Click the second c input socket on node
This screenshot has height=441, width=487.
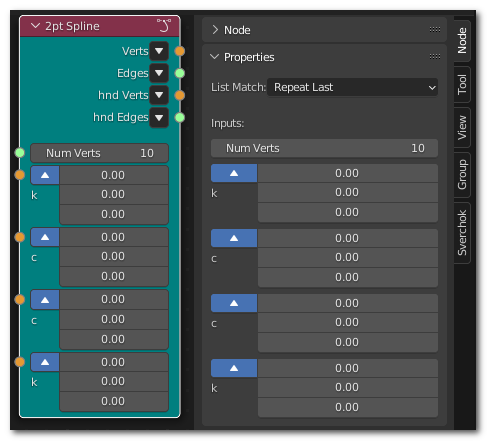click(20, 299)
